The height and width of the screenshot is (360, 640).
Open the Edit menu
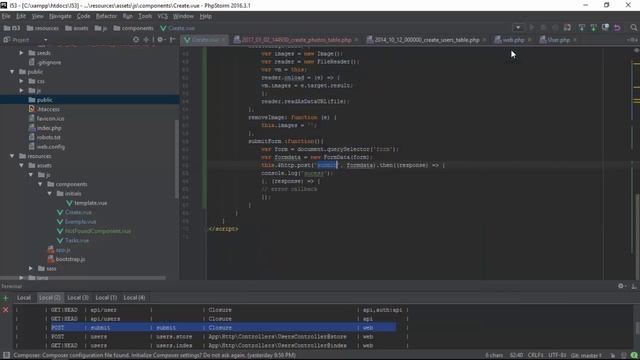(21, 16)
